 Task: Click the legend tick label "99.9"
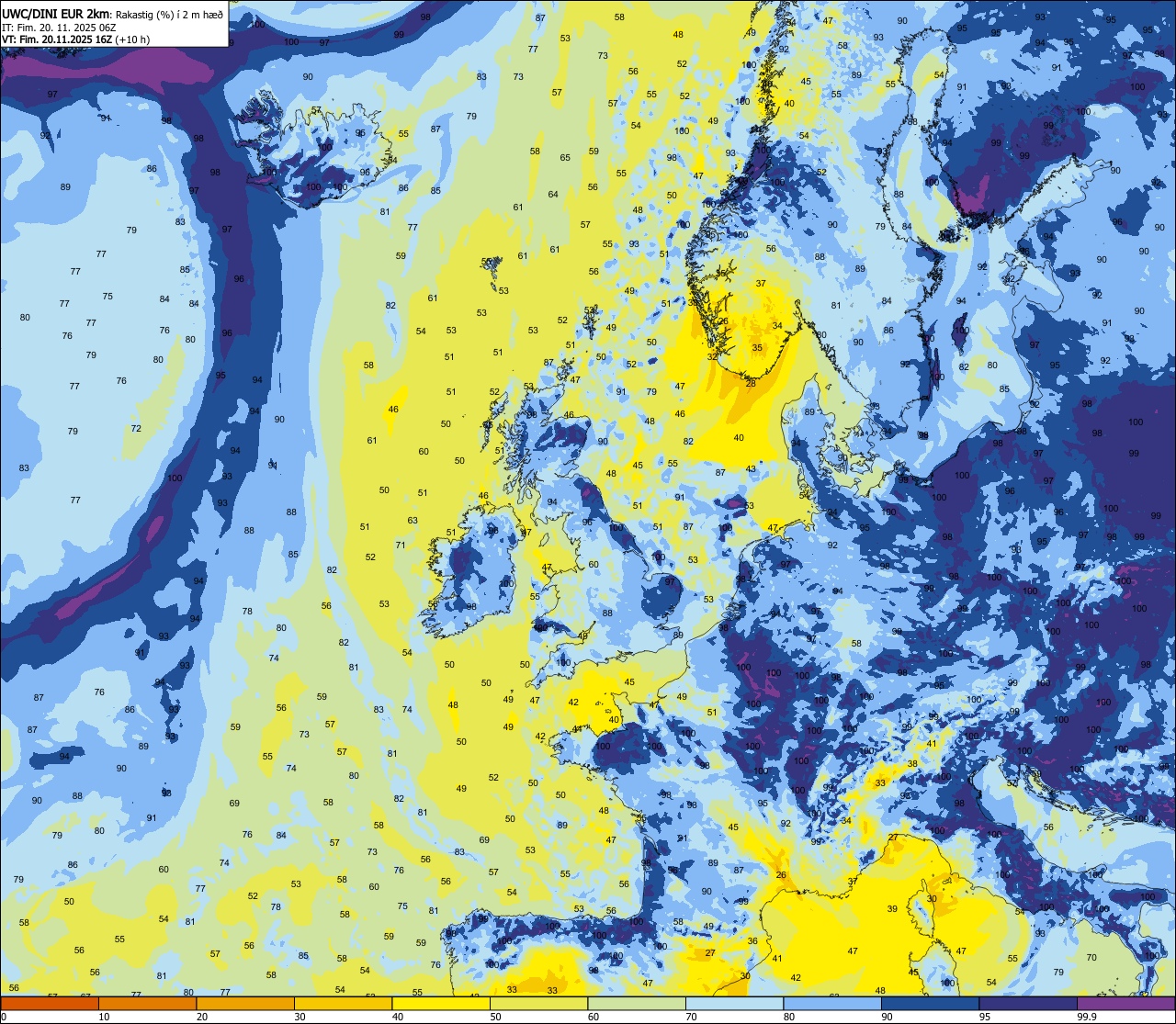coord(1087,1017)
